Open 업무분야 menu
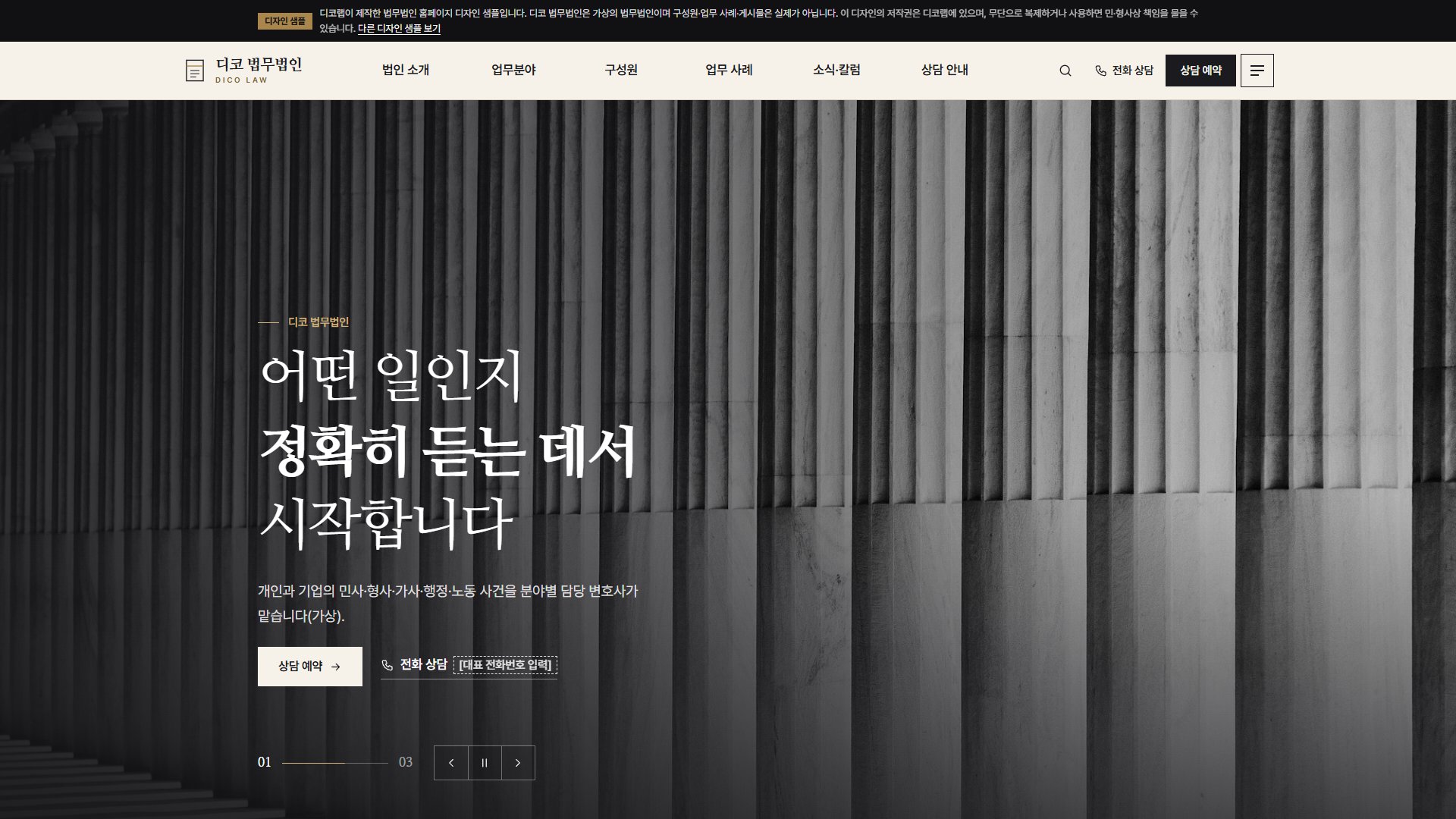 (x=513, y=70)
